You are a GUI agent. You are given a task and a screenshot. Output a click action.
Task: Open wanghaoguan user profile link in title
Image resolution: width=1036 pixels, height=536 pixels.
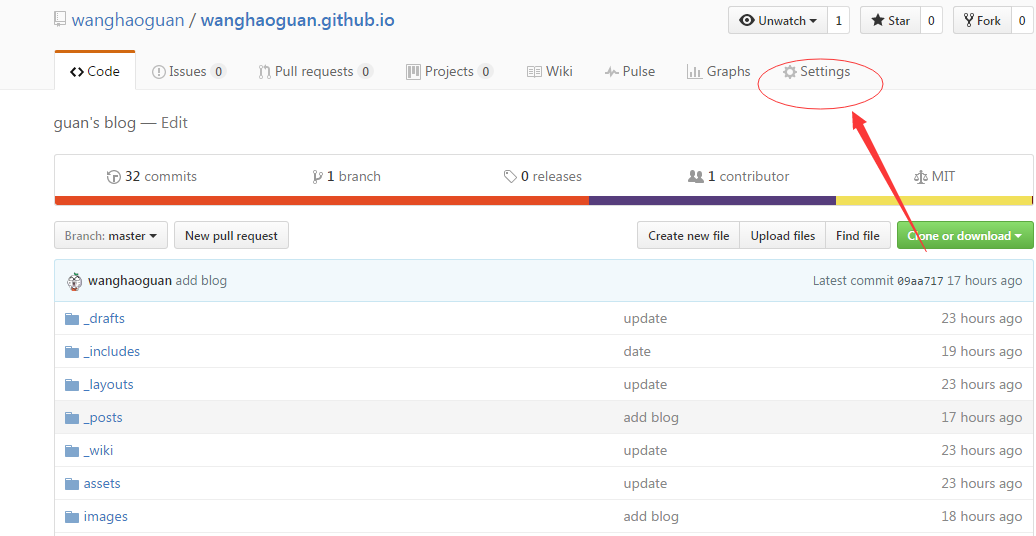[x=128, y=20]
